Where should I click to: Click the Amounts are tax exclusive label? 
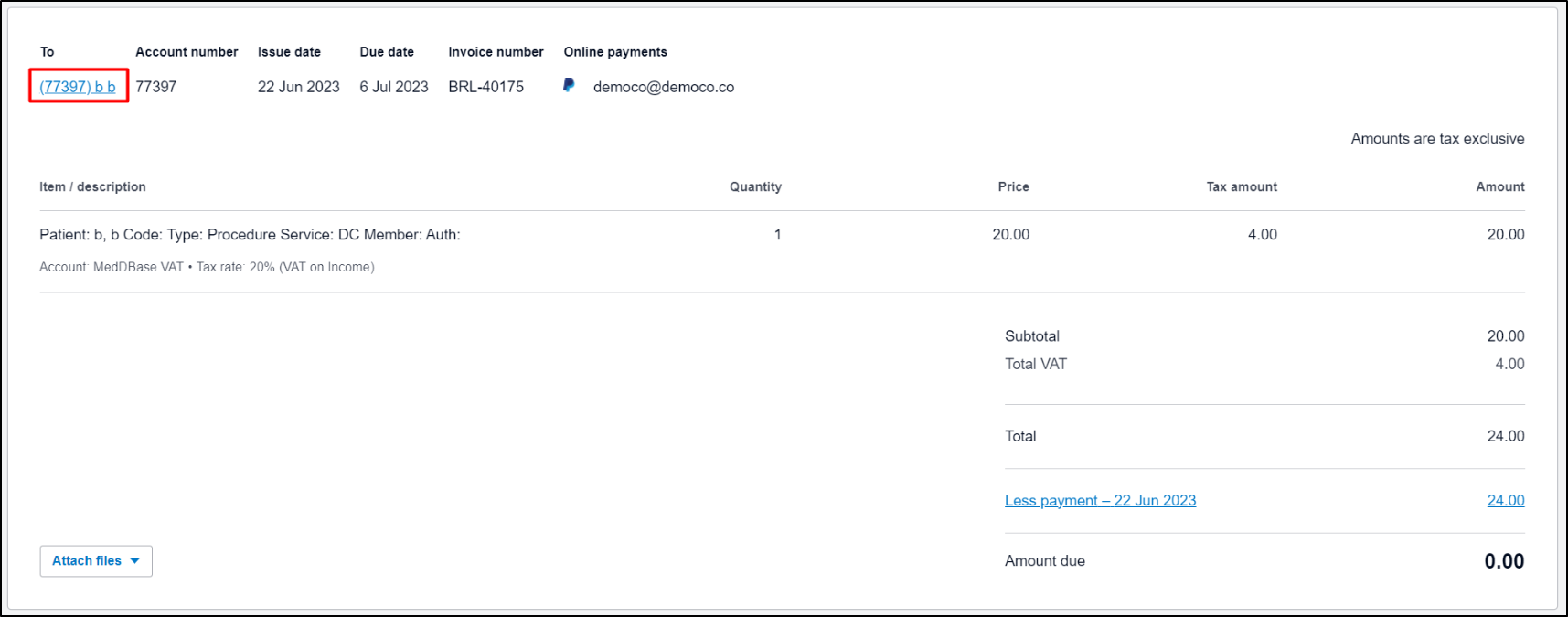[1437, 139]
